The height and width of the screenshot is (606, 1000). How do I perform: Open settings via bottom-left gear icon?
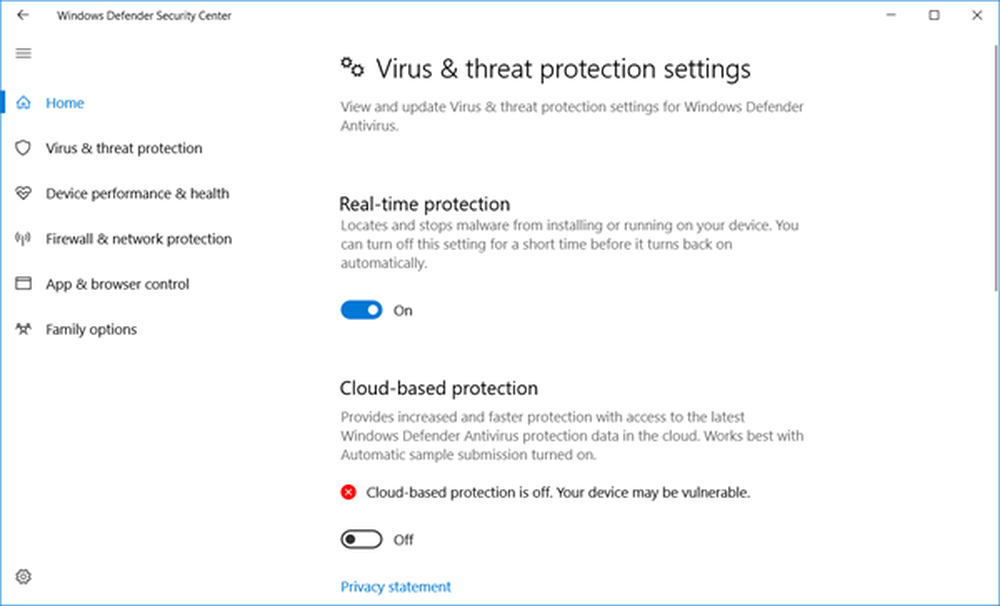pos(24,576)
